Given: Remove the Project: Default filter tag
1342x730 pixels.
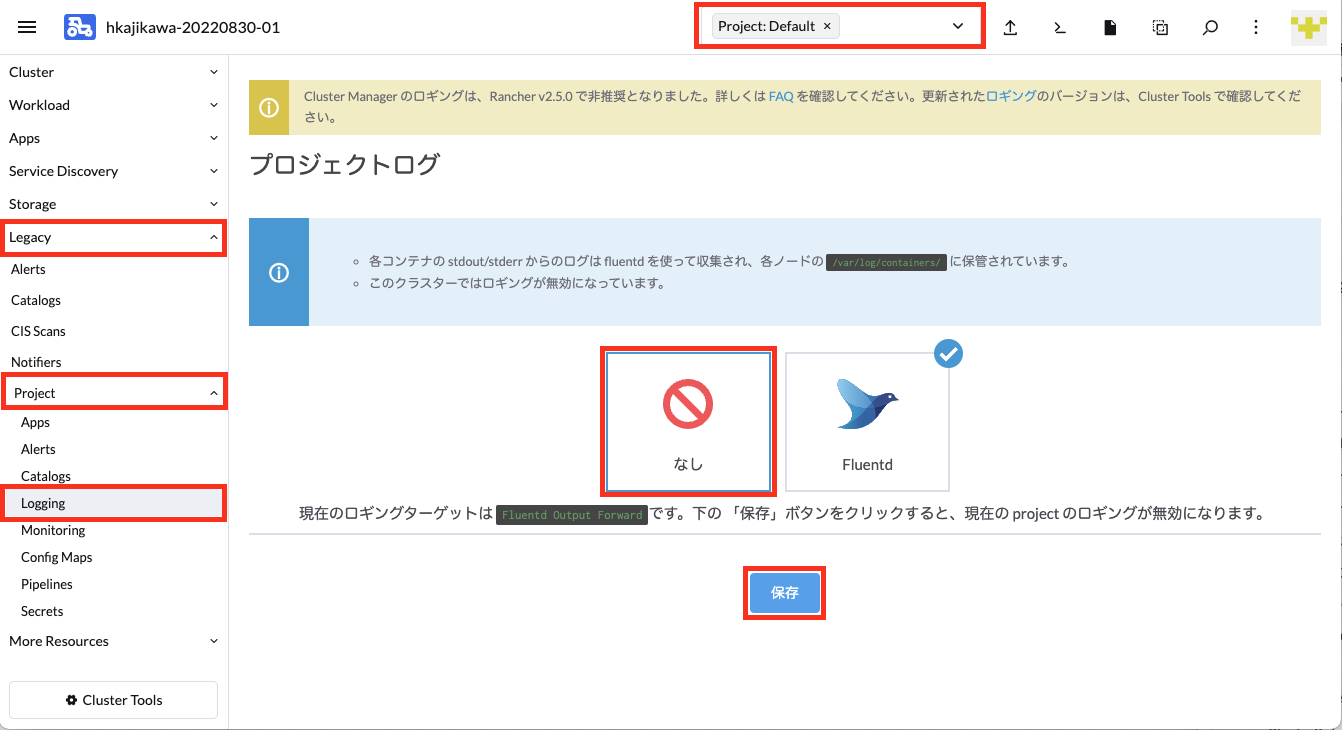Looking at the screenshot, I should click(x=827, y=26).
